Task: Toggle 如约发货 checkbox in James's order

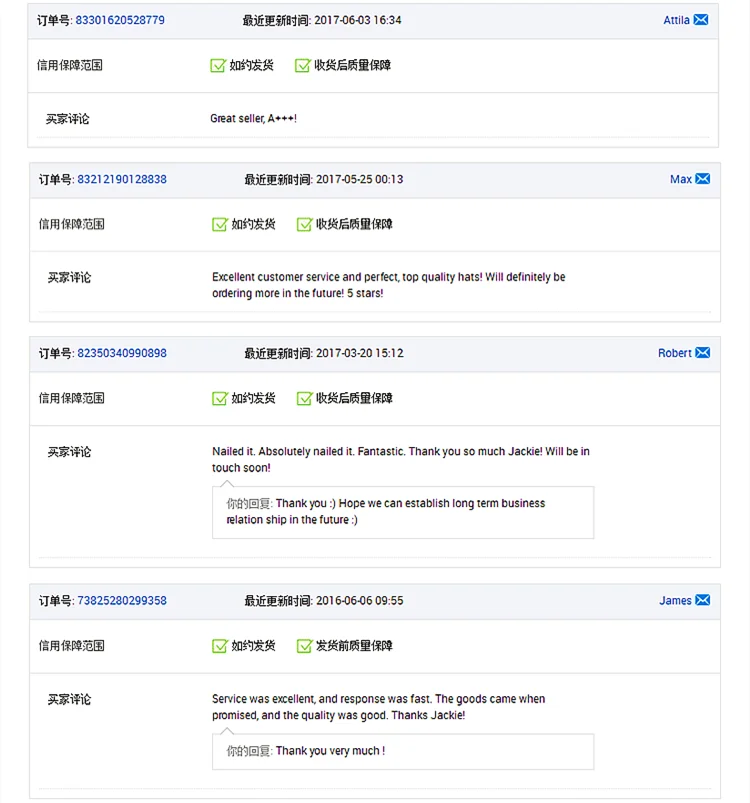Action: (220, 646)
